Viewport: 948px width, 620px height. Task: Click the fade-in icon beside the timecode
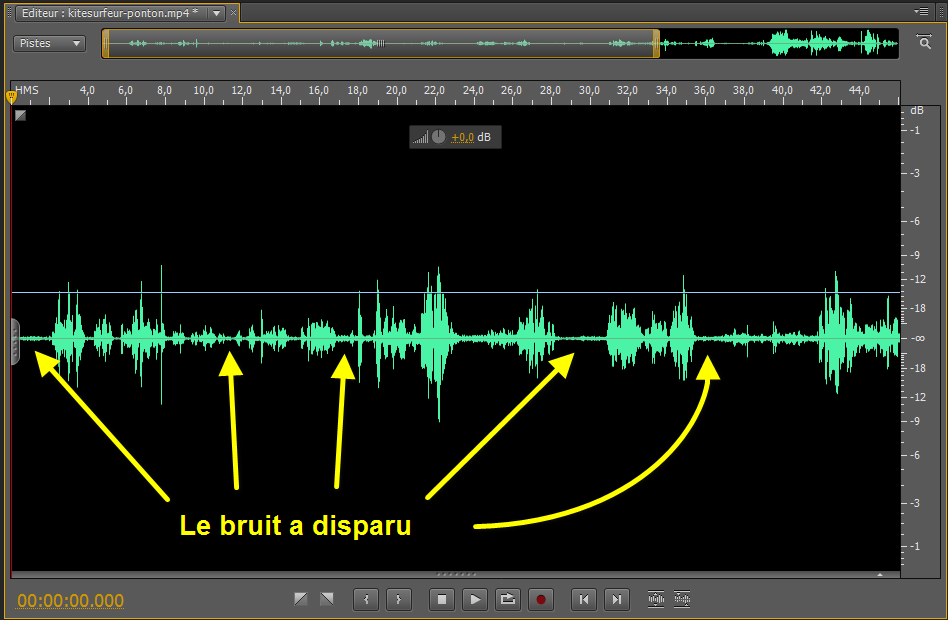tap(300, 599)
